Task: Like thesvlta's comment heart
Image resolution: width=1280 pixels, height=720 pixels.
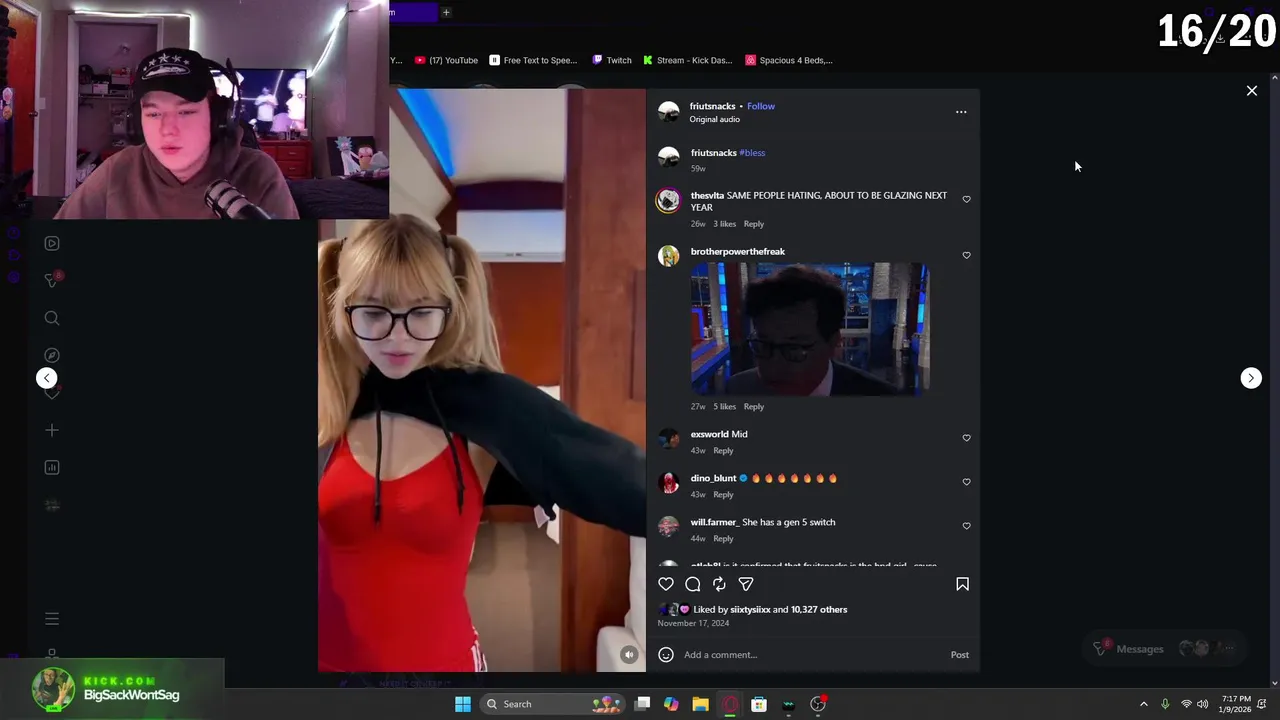Action: pos(966,199)
